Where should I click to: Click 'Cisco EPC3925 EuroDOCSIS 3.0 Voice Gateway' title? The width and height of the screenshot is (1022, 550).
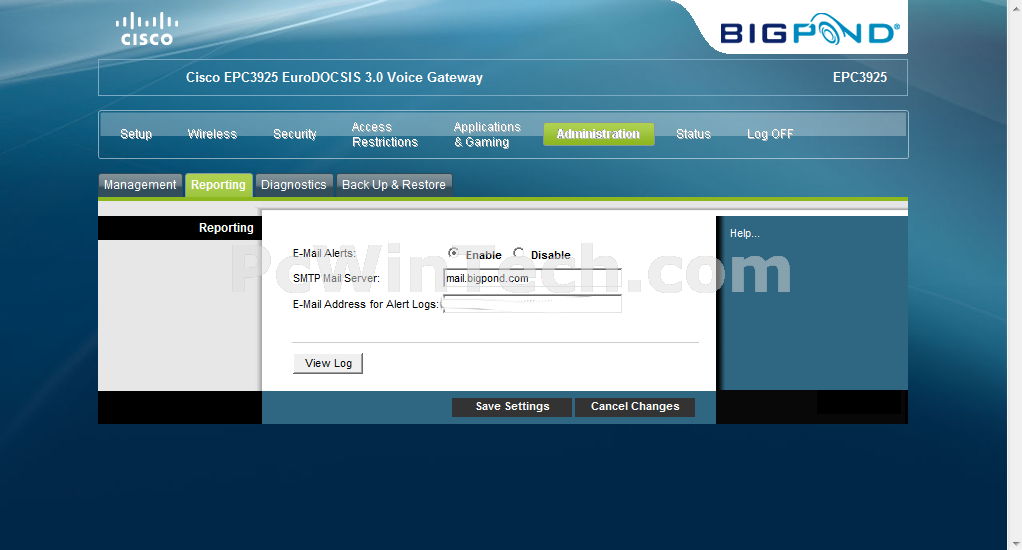(334, 78)
